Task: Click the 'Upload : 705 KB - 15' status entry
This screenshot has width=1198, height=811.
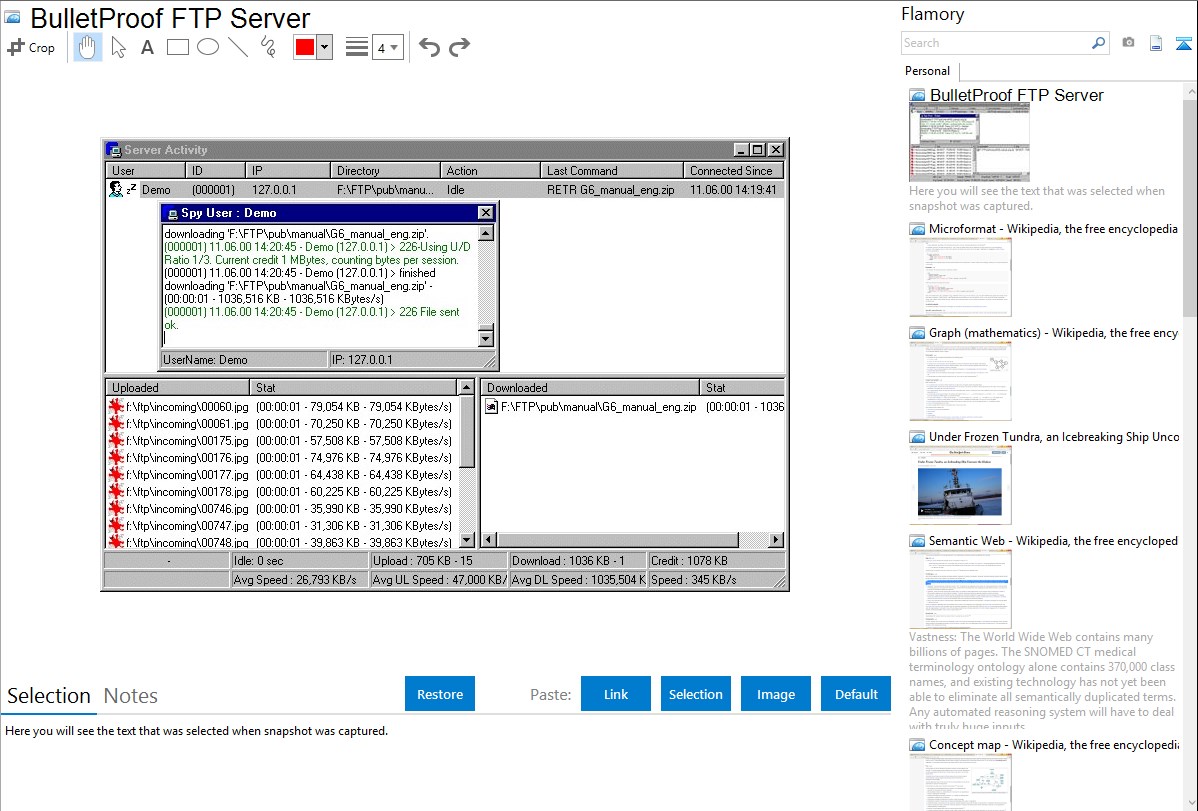Action: point(439,561)
